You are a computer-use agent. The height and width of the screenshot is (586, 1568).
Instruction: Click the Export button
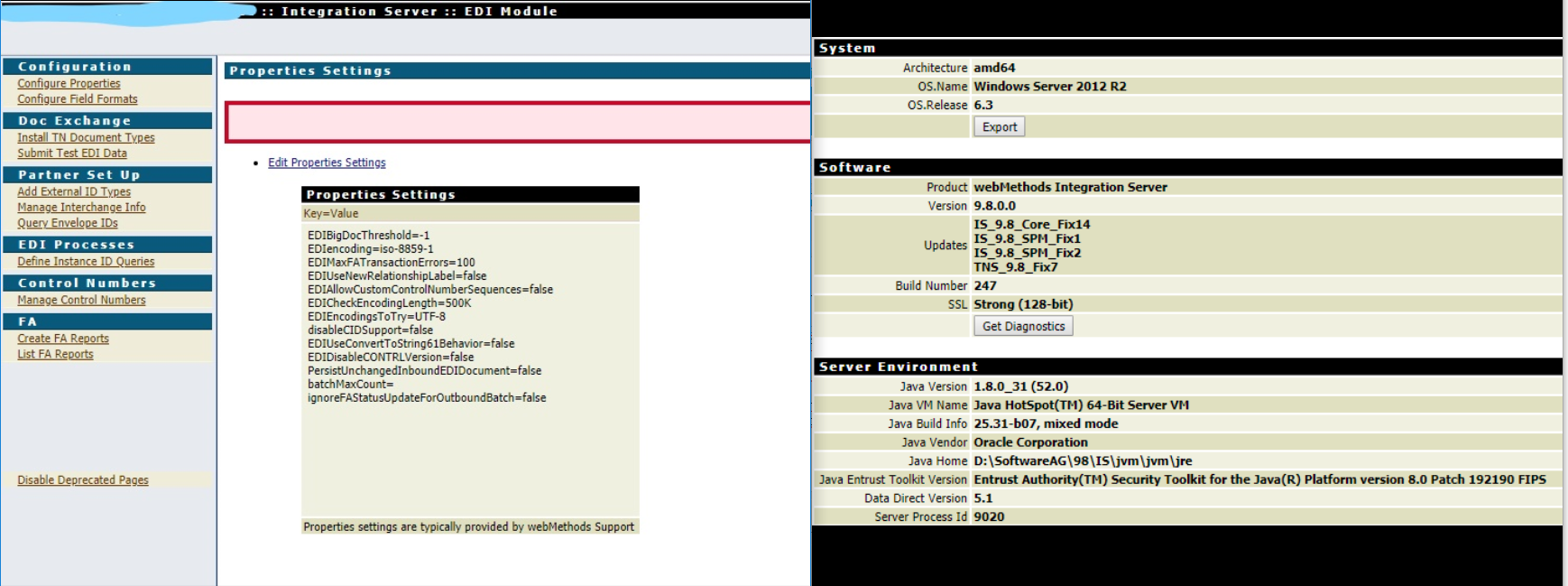1000,127
